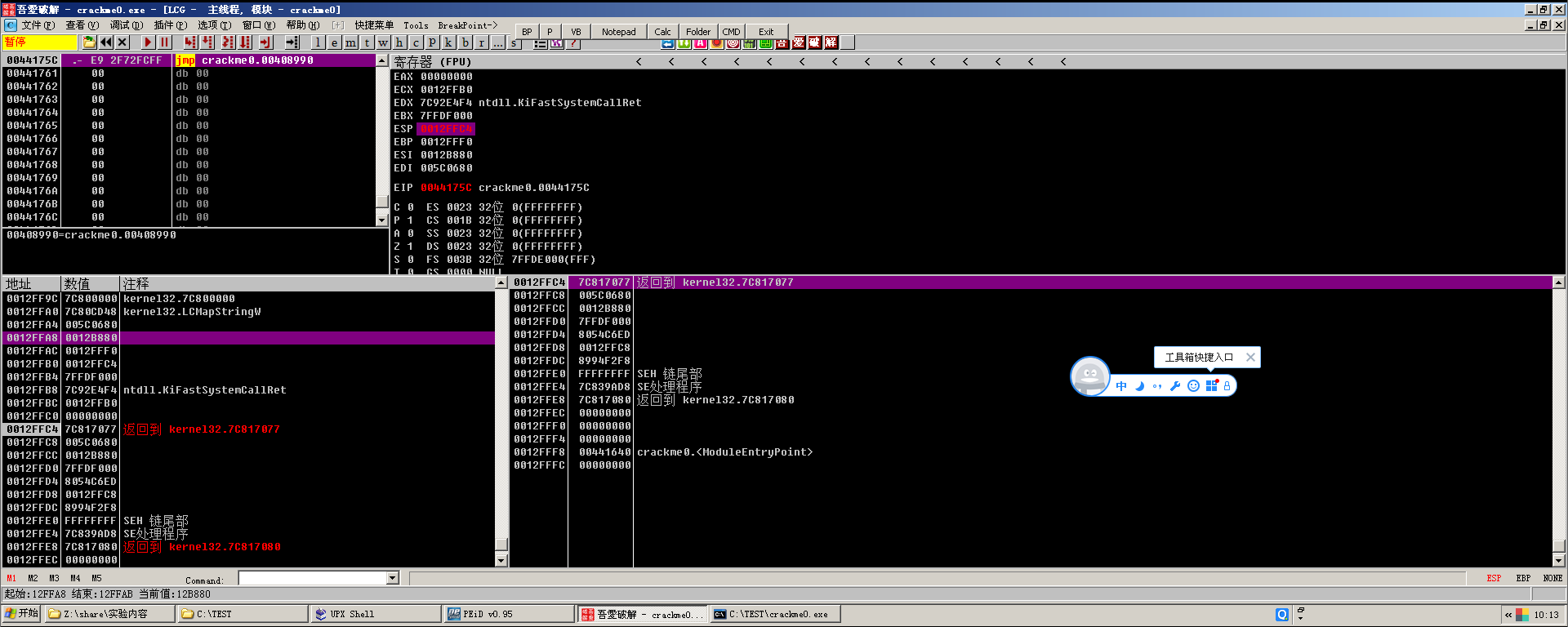
Task: Click the red target circle plugin icon
Action: point(733,43)
